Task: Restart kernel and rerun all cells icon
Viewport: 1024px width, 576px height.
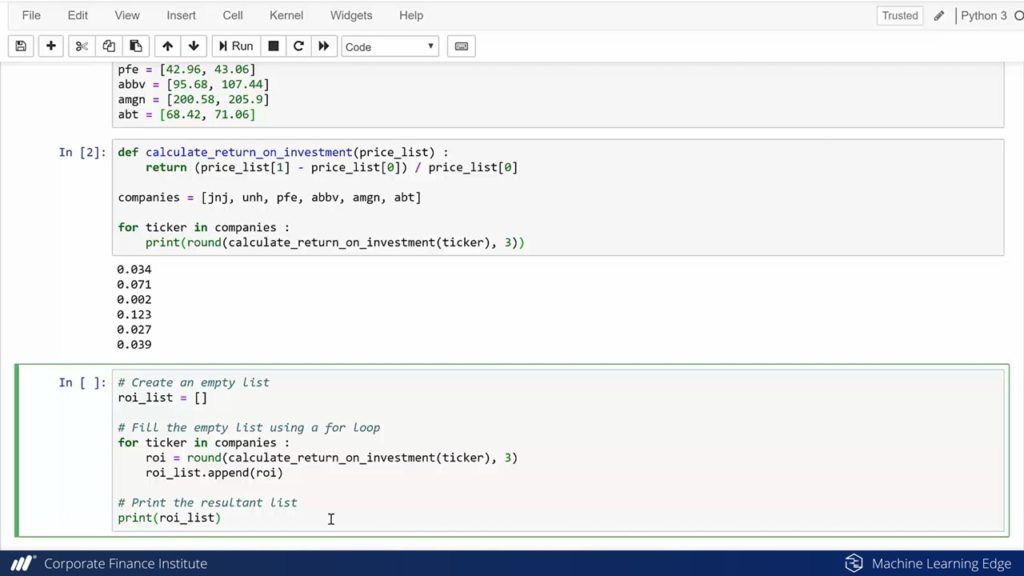Action: [324, 46]
